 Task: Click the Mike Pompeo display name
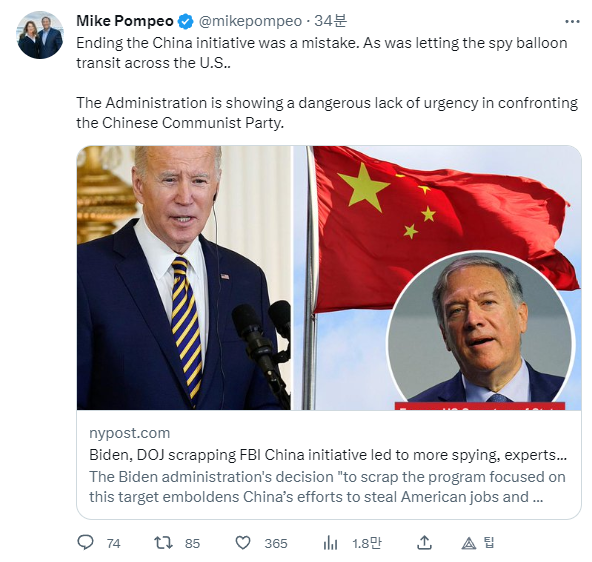[125, 21]
